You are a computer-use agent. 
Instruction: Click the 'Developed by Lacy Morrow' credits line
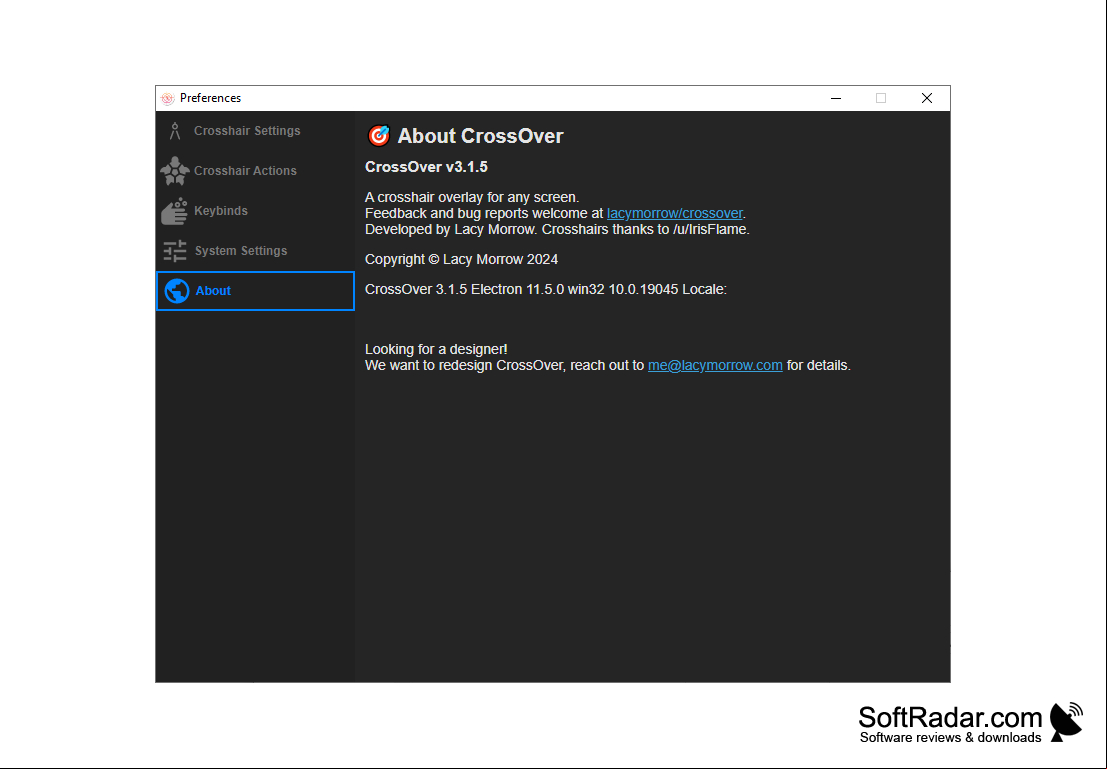[x=557, y=229]
